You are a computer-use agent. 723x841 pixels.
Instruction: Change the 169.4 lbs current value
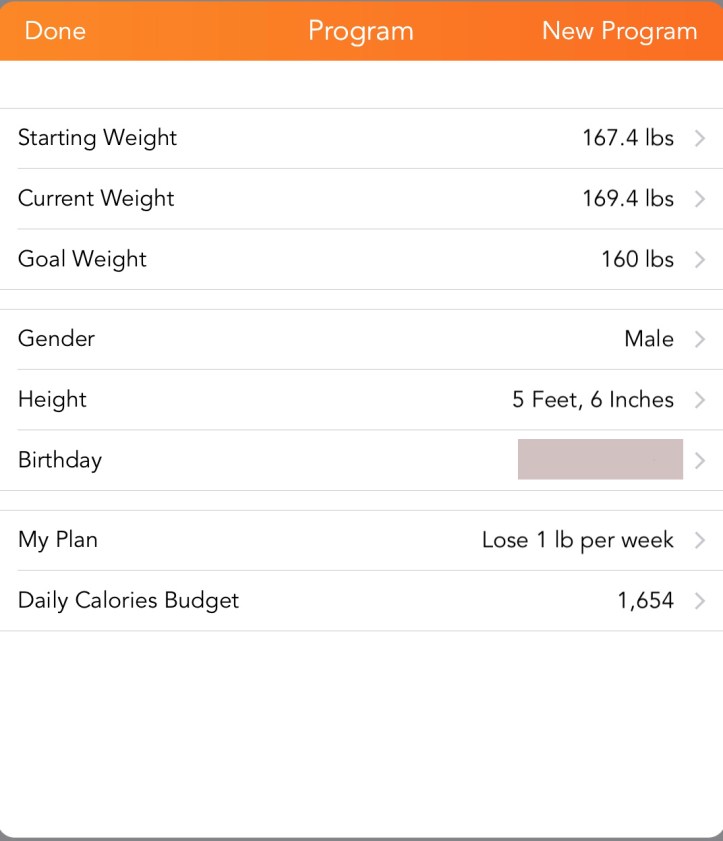coord(628,198)
